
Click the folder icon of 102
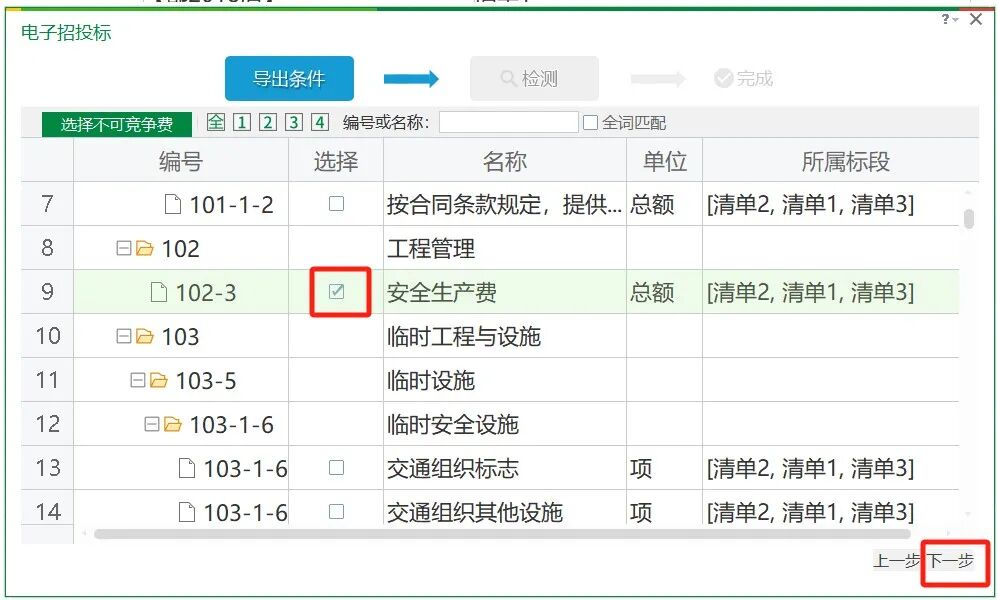(x=145, y=248)
